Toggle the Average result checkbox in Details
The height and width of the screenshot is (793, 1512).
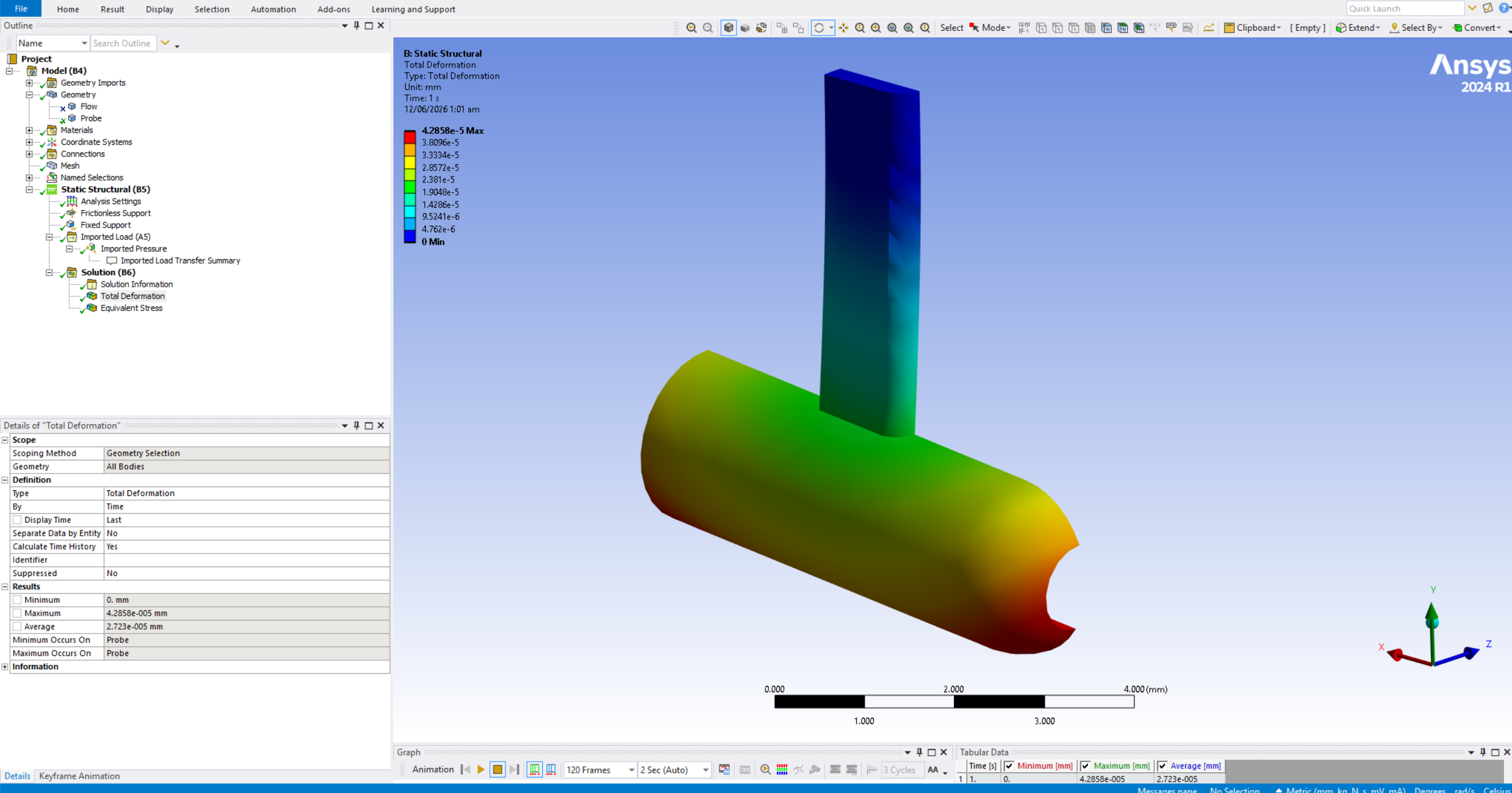[17, 626]
